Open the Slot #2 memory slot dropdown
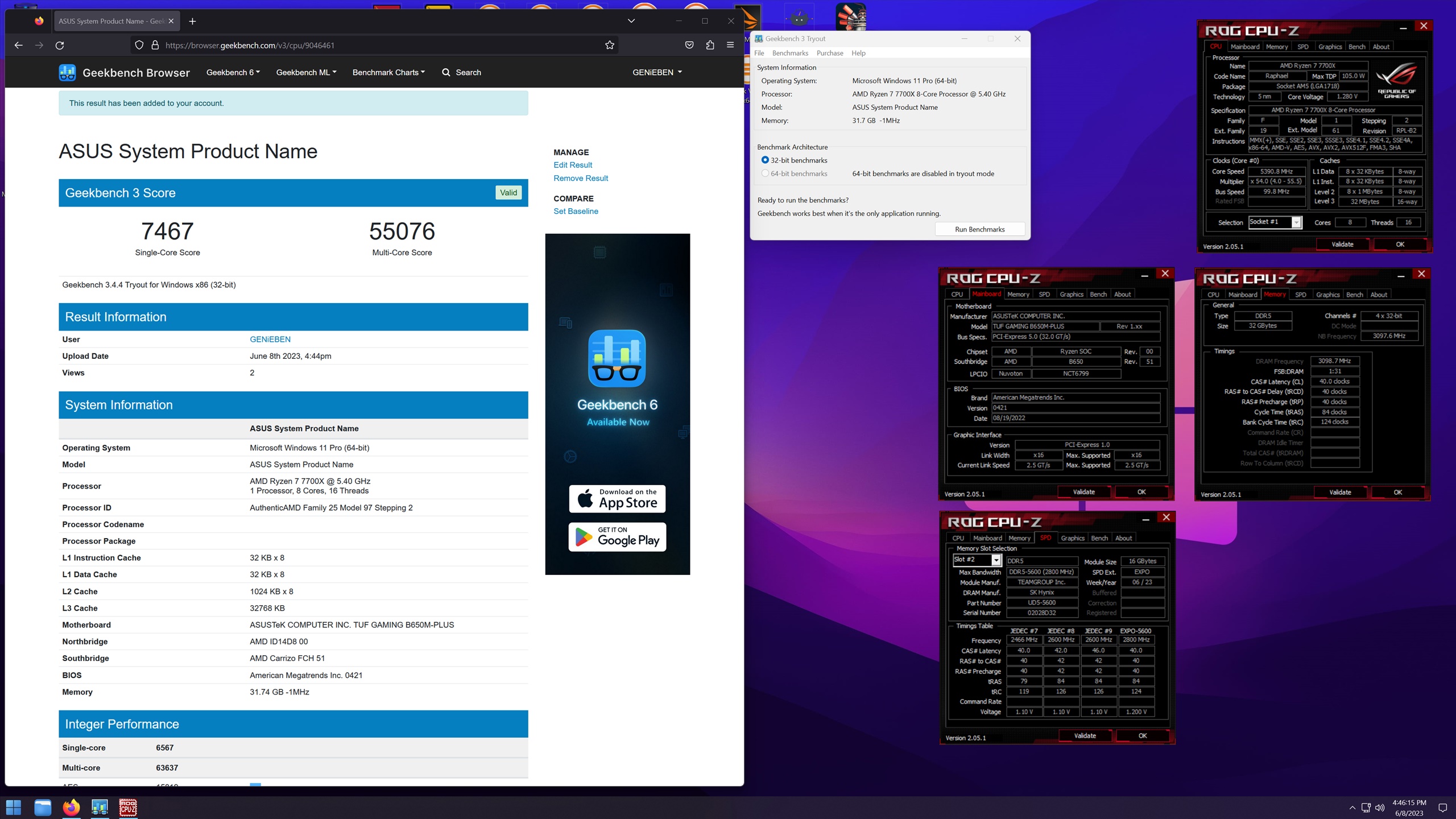The image size is (1456, 819). (996, 560)
